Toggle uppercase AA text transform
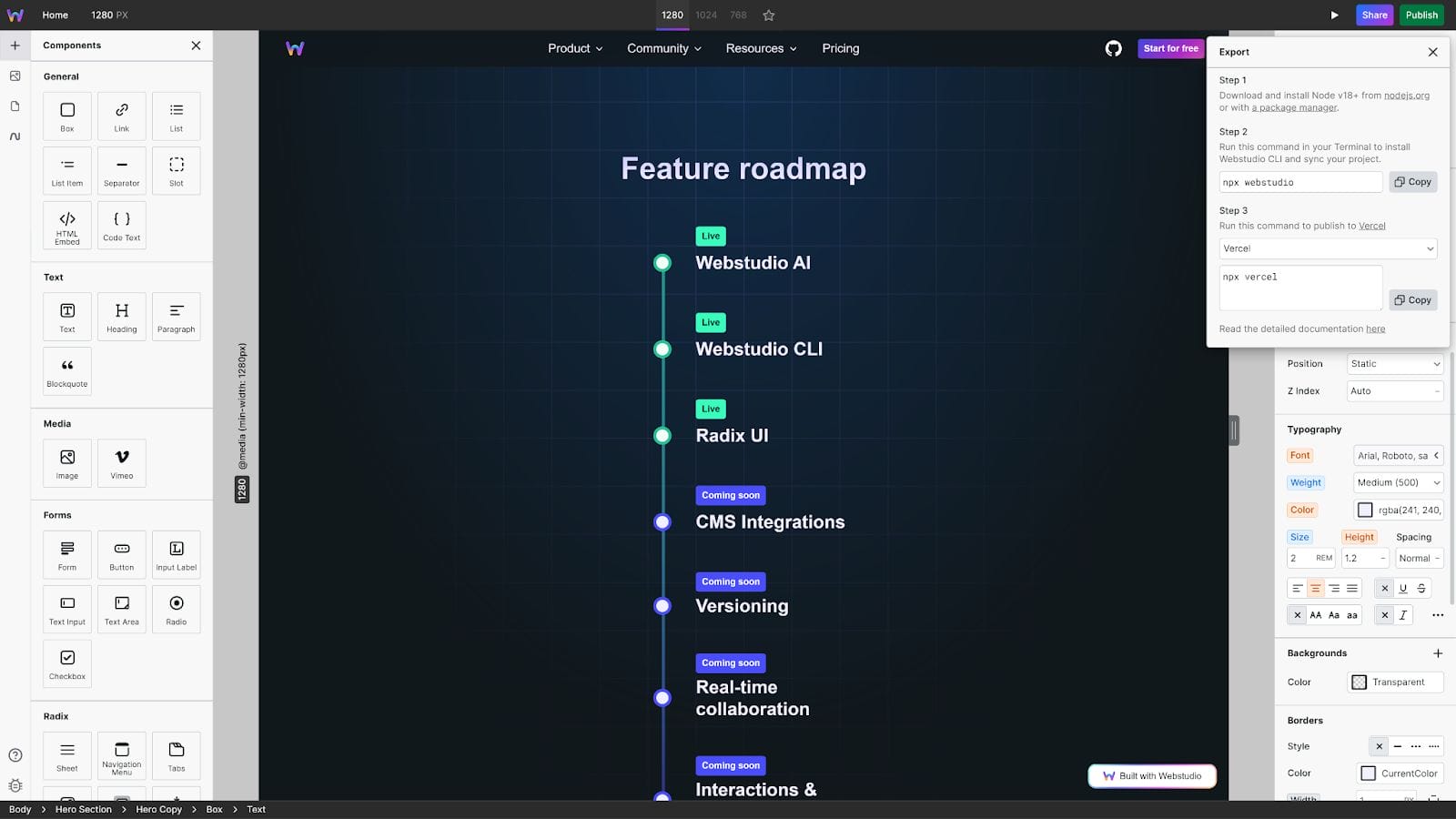1456x819 pixels. 1316,614
